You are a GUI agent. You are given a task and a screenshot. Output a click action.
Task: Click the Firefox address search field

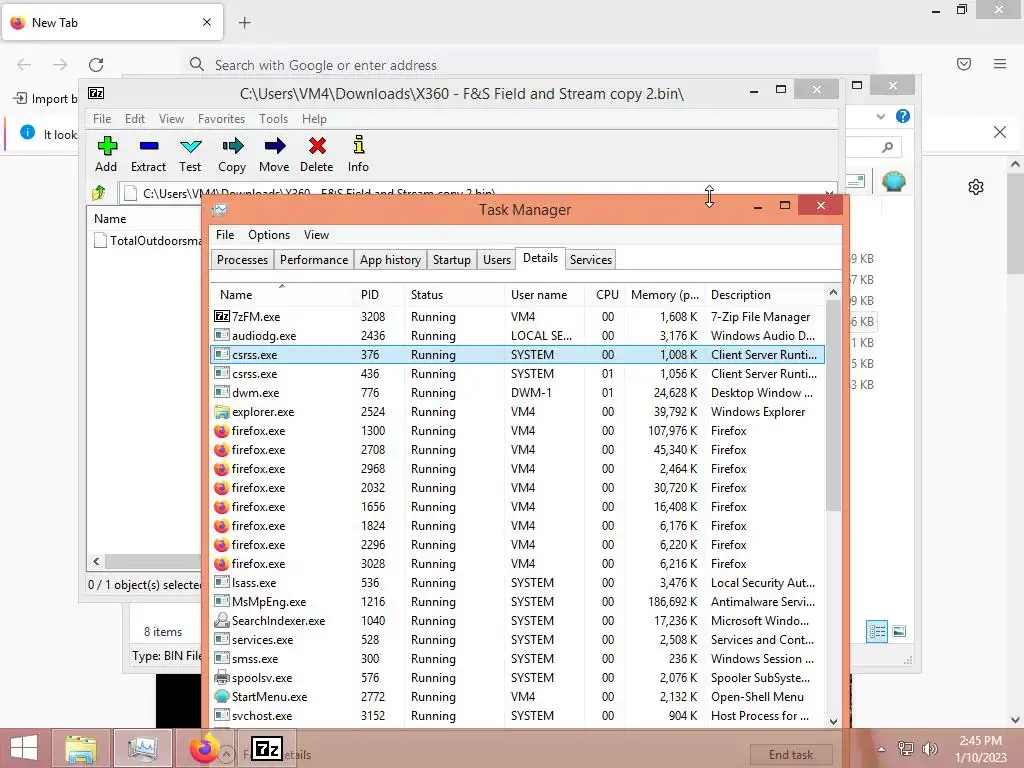pos(532,65)
